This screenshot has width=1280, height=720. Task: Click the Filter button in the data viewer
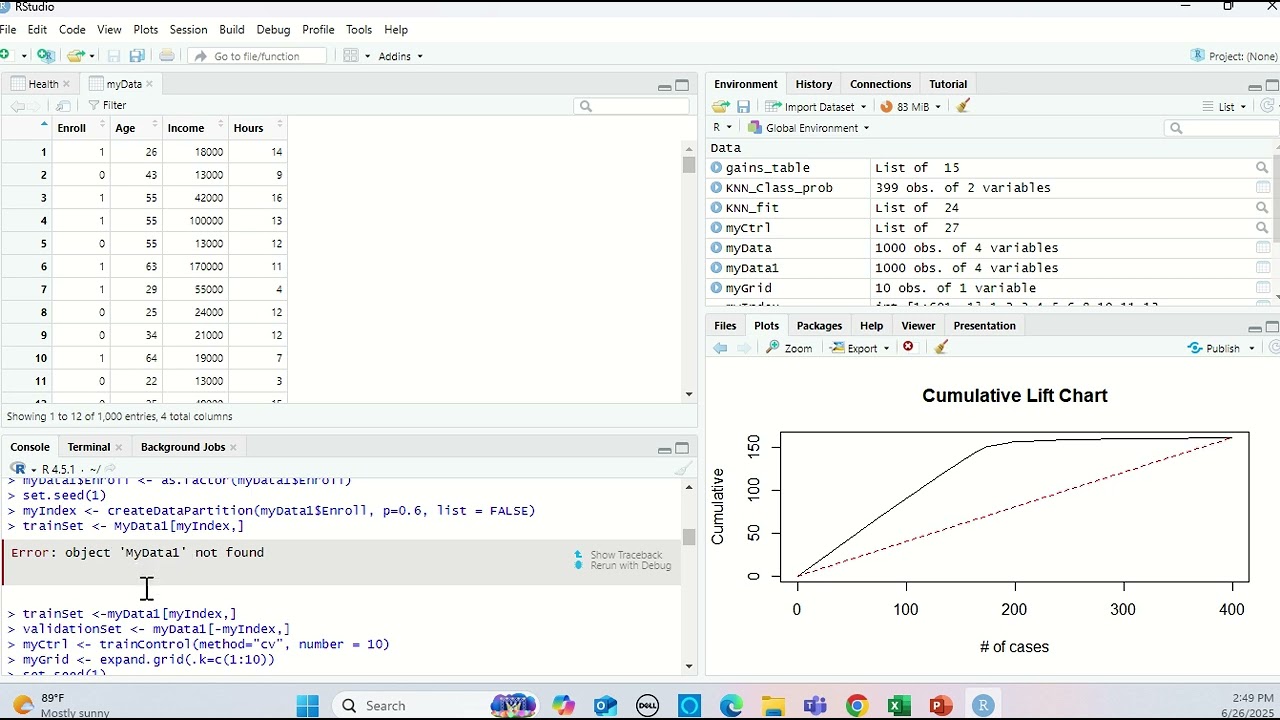[x=107, y=105]
